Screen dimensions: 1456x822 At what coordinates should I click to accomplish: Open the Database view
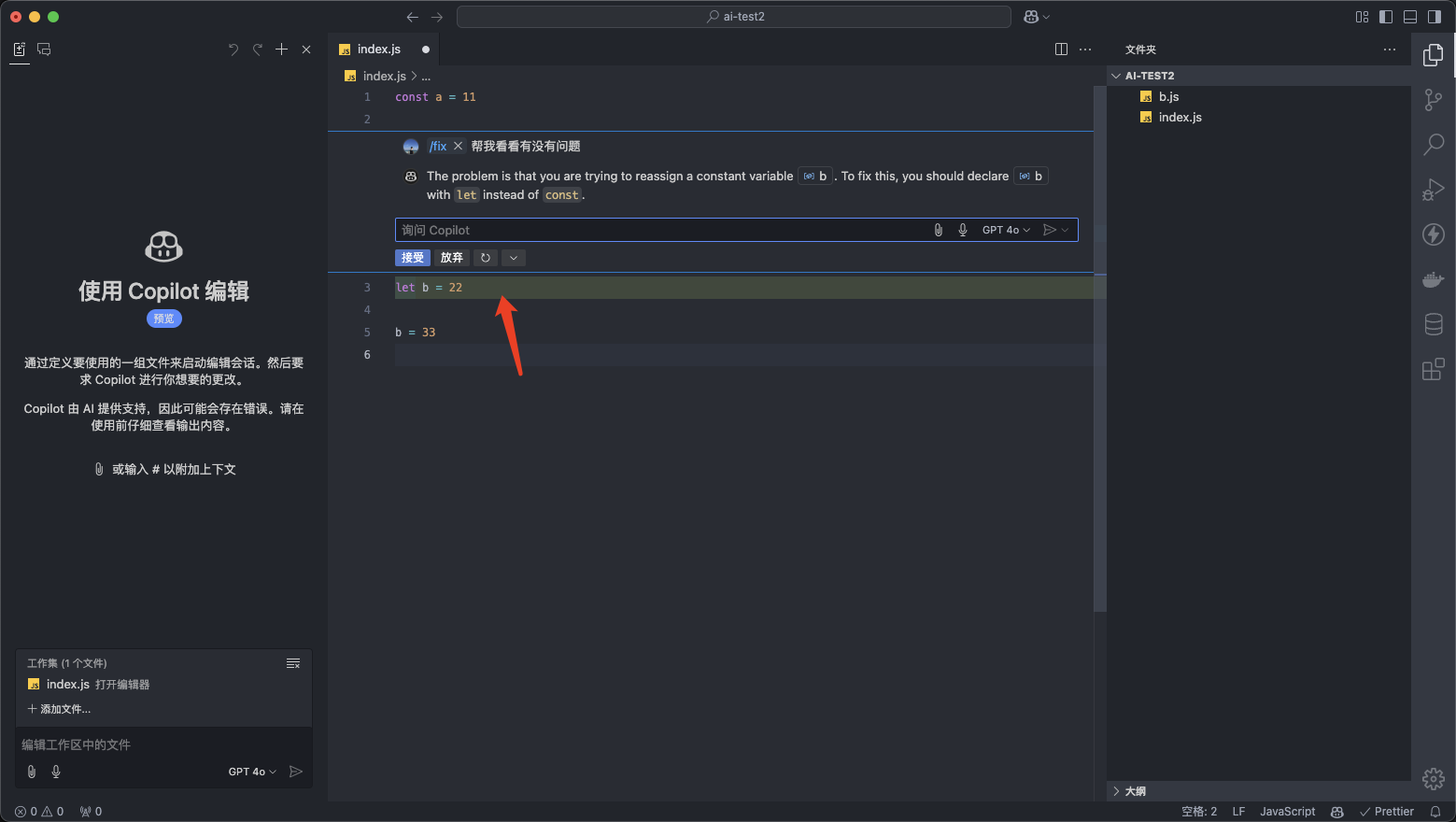coord(1434,324)
